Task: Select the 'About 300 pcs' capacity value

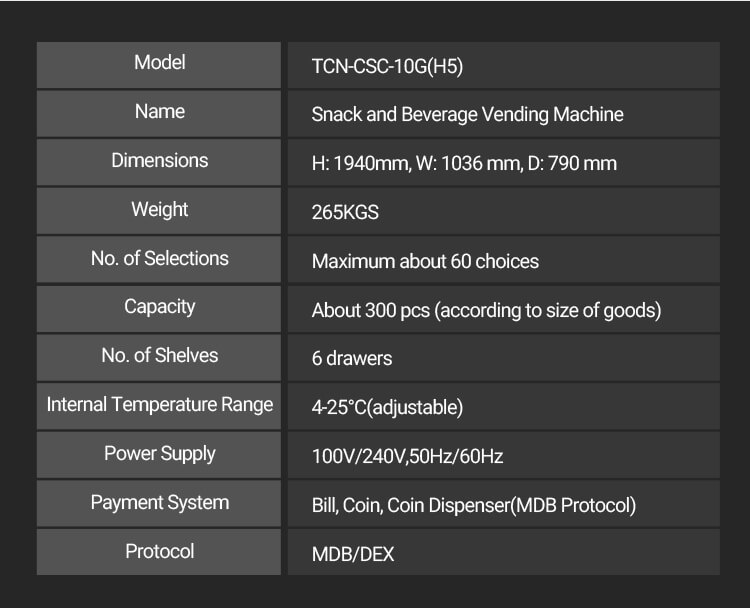Action: pyautogui.click(x=486, y=311)
